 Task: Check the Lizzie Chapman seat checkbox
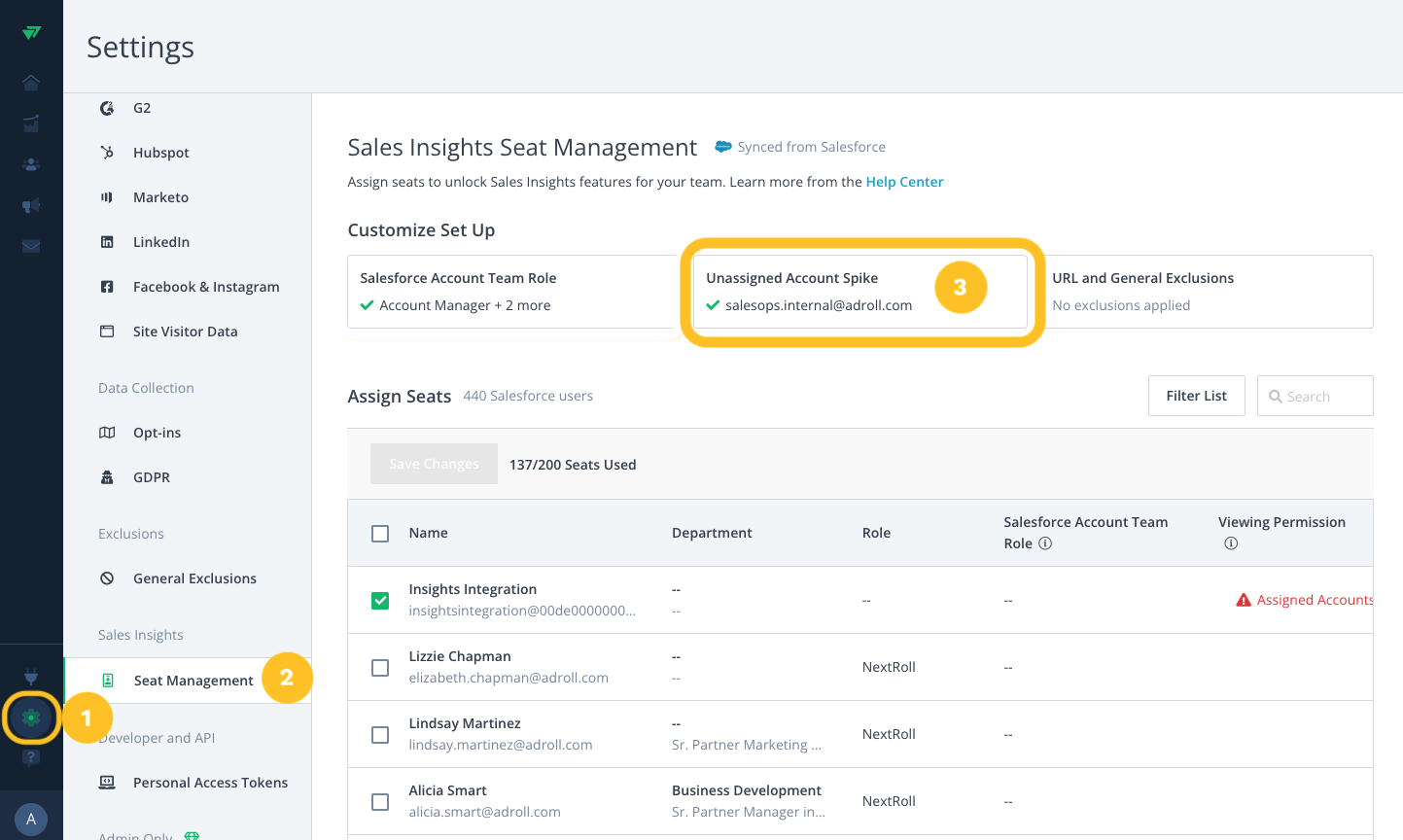click(x=380, y=668)
